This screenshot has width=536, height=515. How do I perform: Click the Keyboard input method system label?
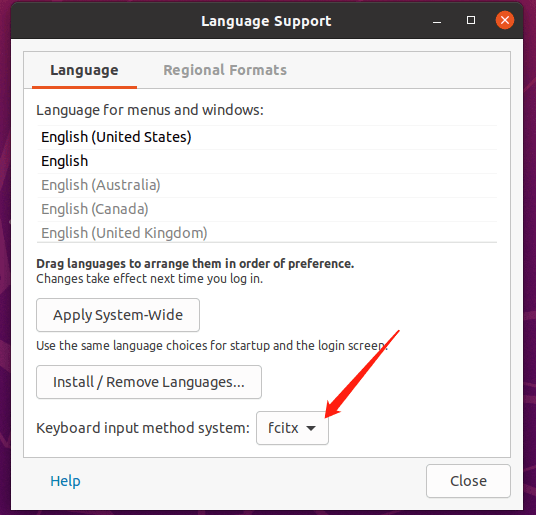click(143, 428)
